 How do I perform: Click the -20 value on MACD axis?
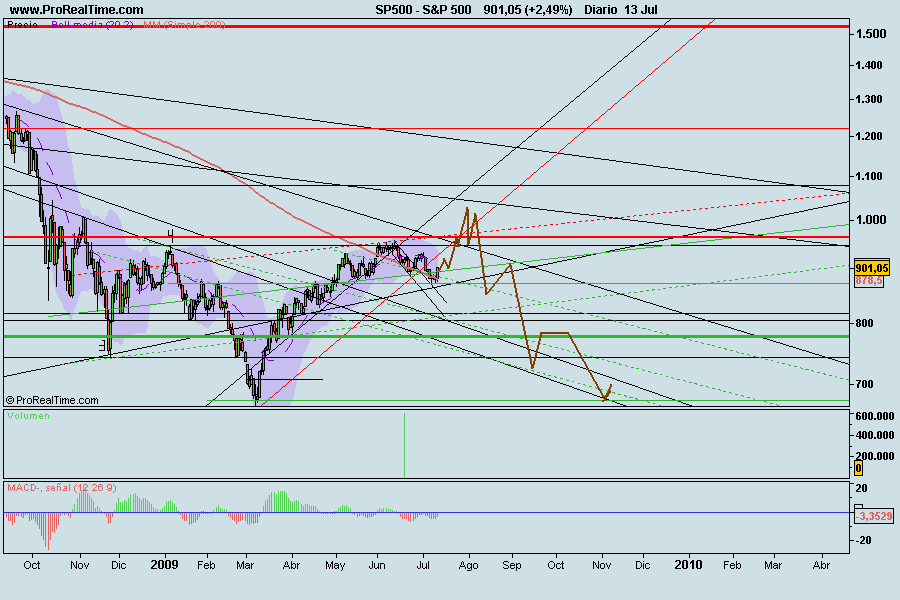click(x=862, y=540)
